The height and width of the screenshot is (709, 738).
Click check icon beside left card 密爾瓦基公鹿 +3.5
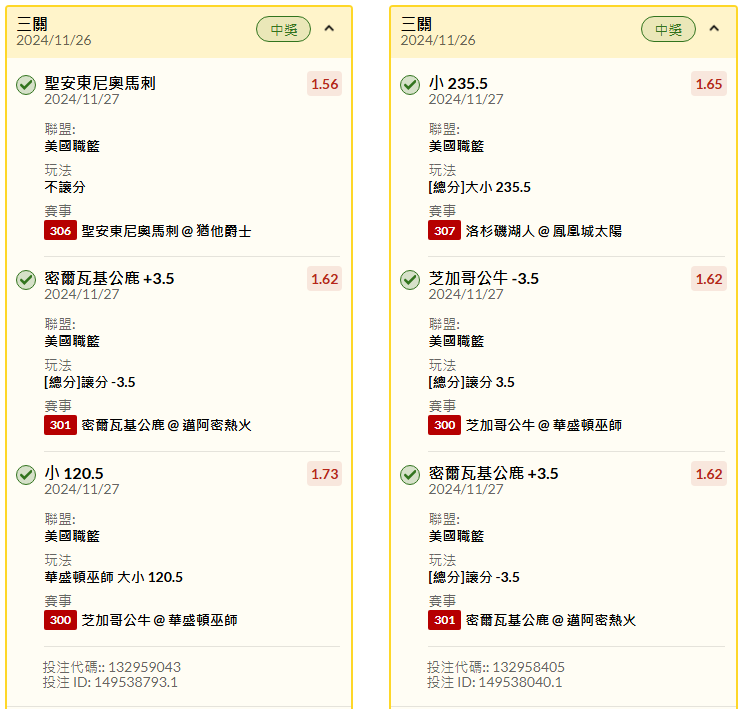click(x=26, y=280)
